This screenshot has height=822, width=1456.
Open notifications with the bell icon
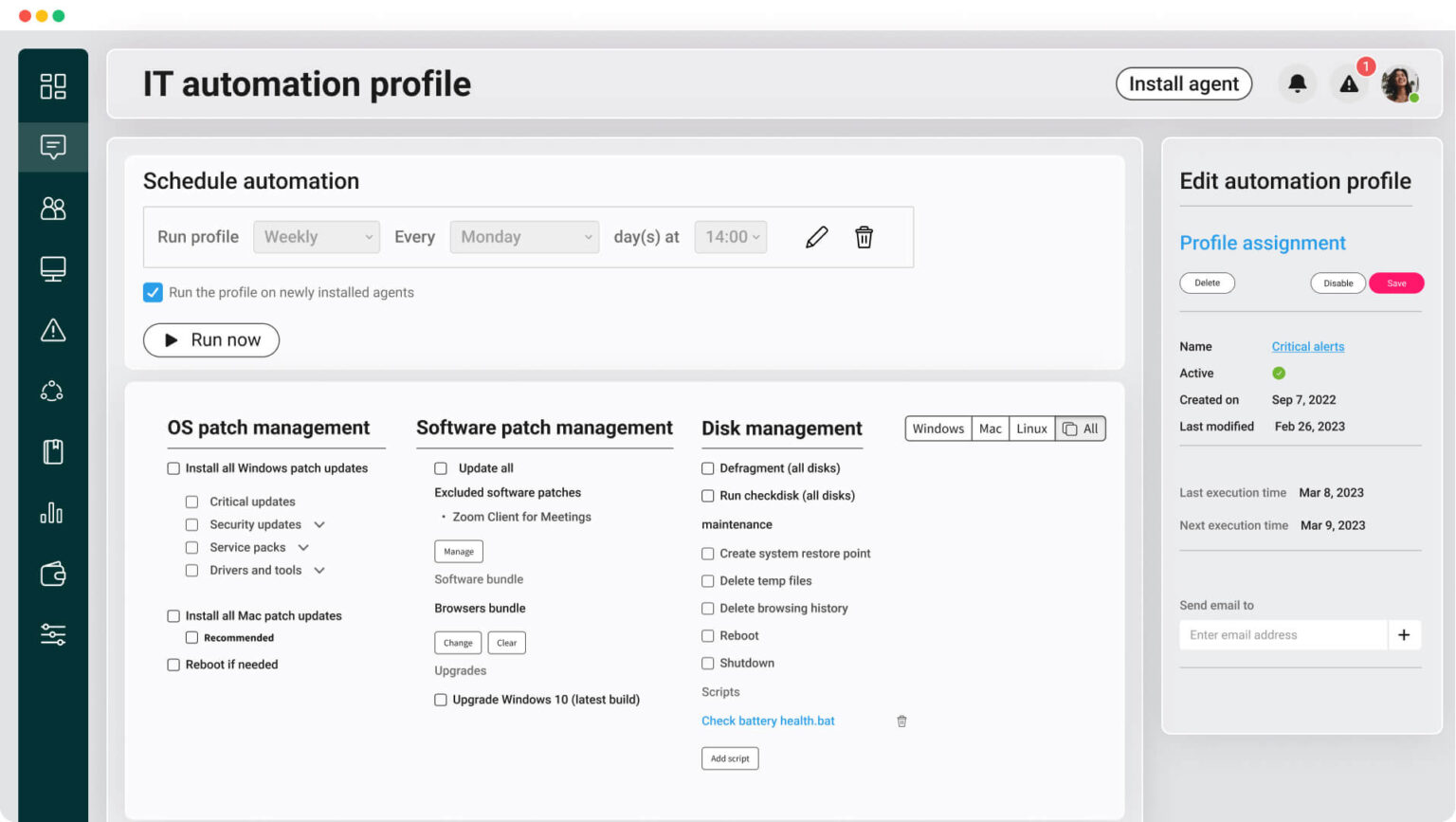pos(1297,83)
